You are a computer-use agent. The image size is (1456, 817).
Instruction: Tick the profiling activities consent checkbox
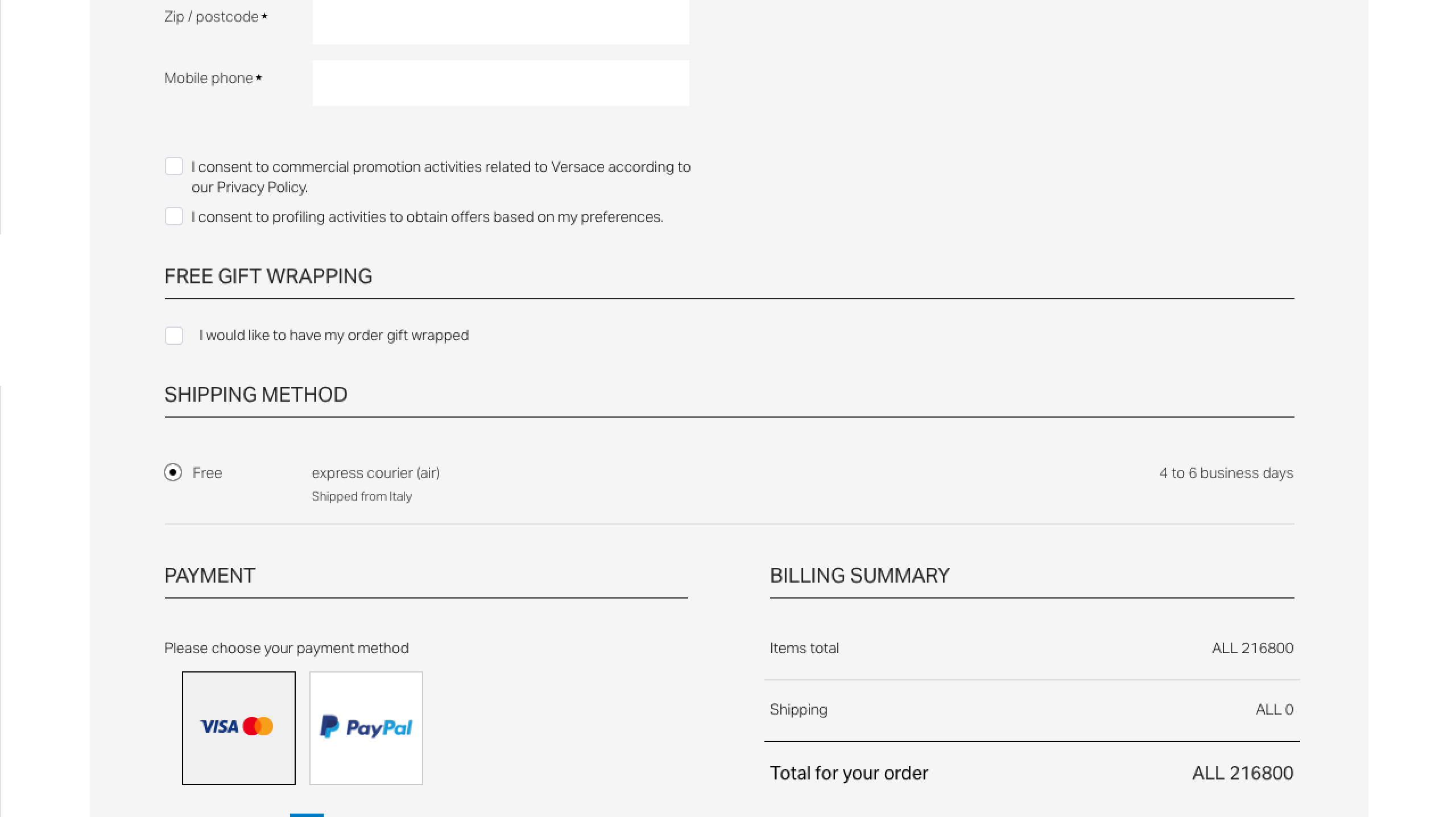[174, 217]
